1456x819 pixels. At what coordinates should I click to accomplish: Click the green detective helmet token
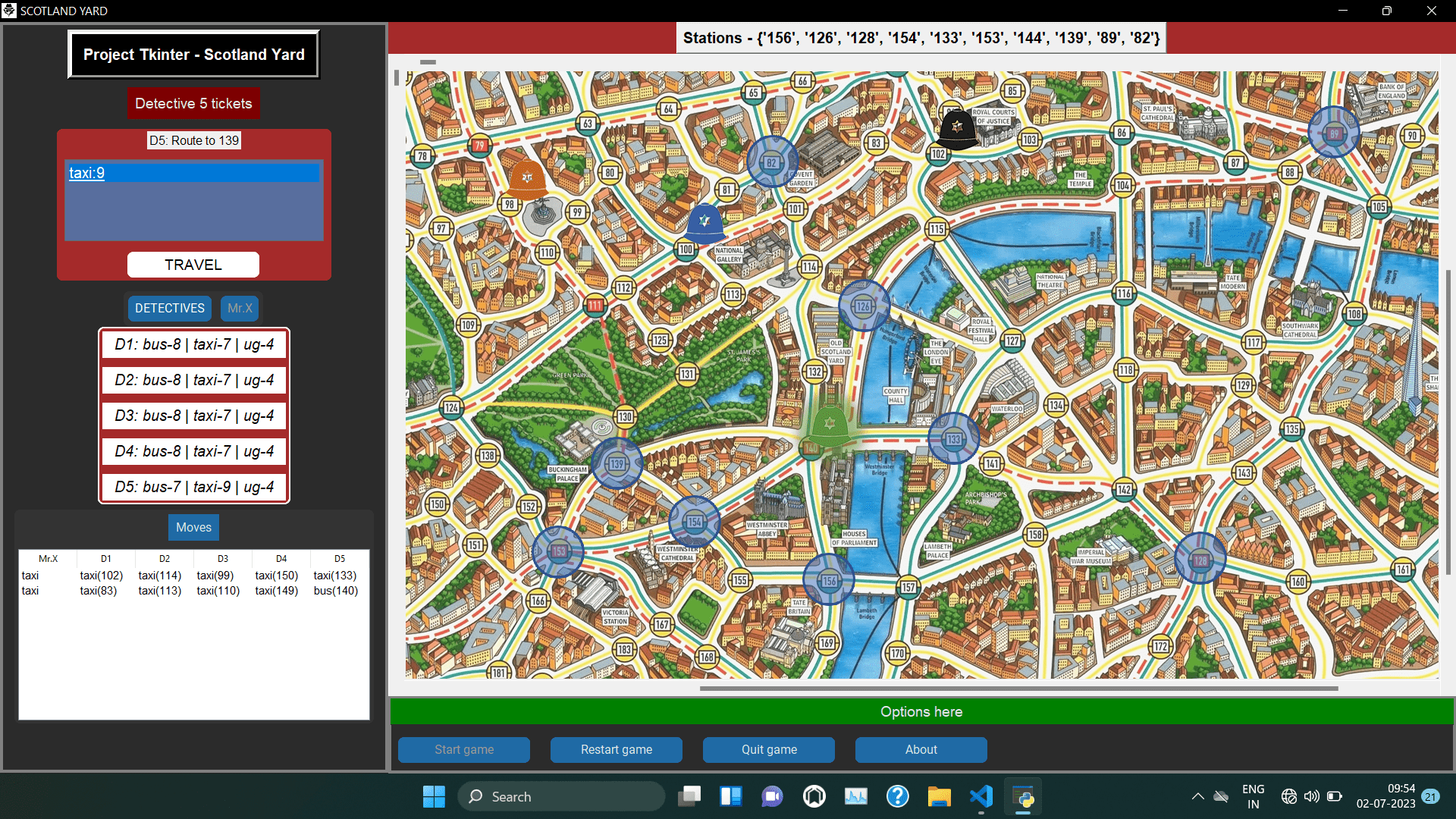830,425
